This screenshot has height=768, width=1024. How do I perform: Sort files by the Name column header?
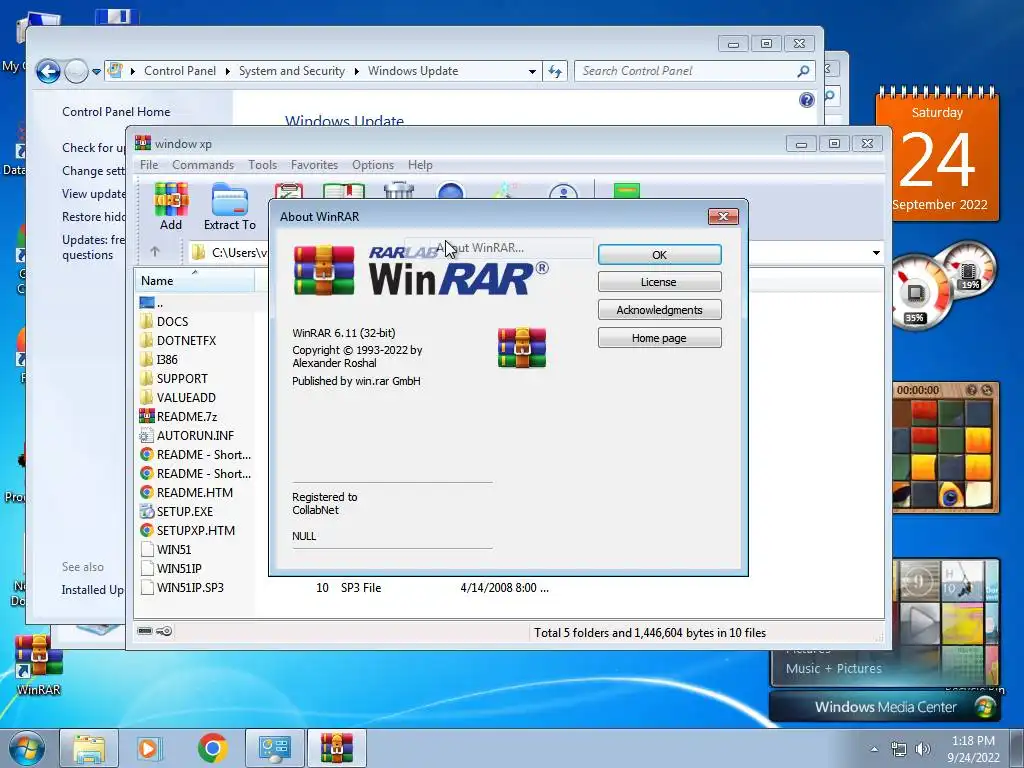pos(195,281)
